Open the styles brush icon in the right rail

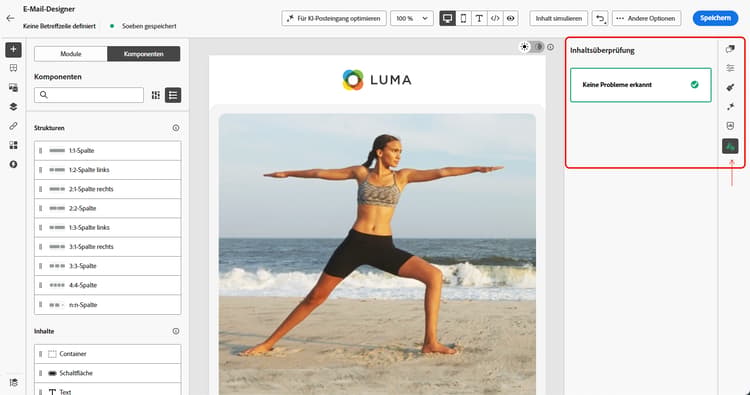click(x=730, y=88)
